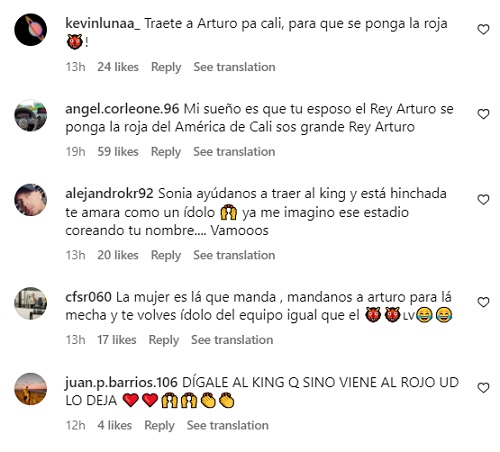The width and height of the screenshot is (500, 452).
Task: Open username link cfsr060
Action: pyautogui.click(x=88, y=297)
